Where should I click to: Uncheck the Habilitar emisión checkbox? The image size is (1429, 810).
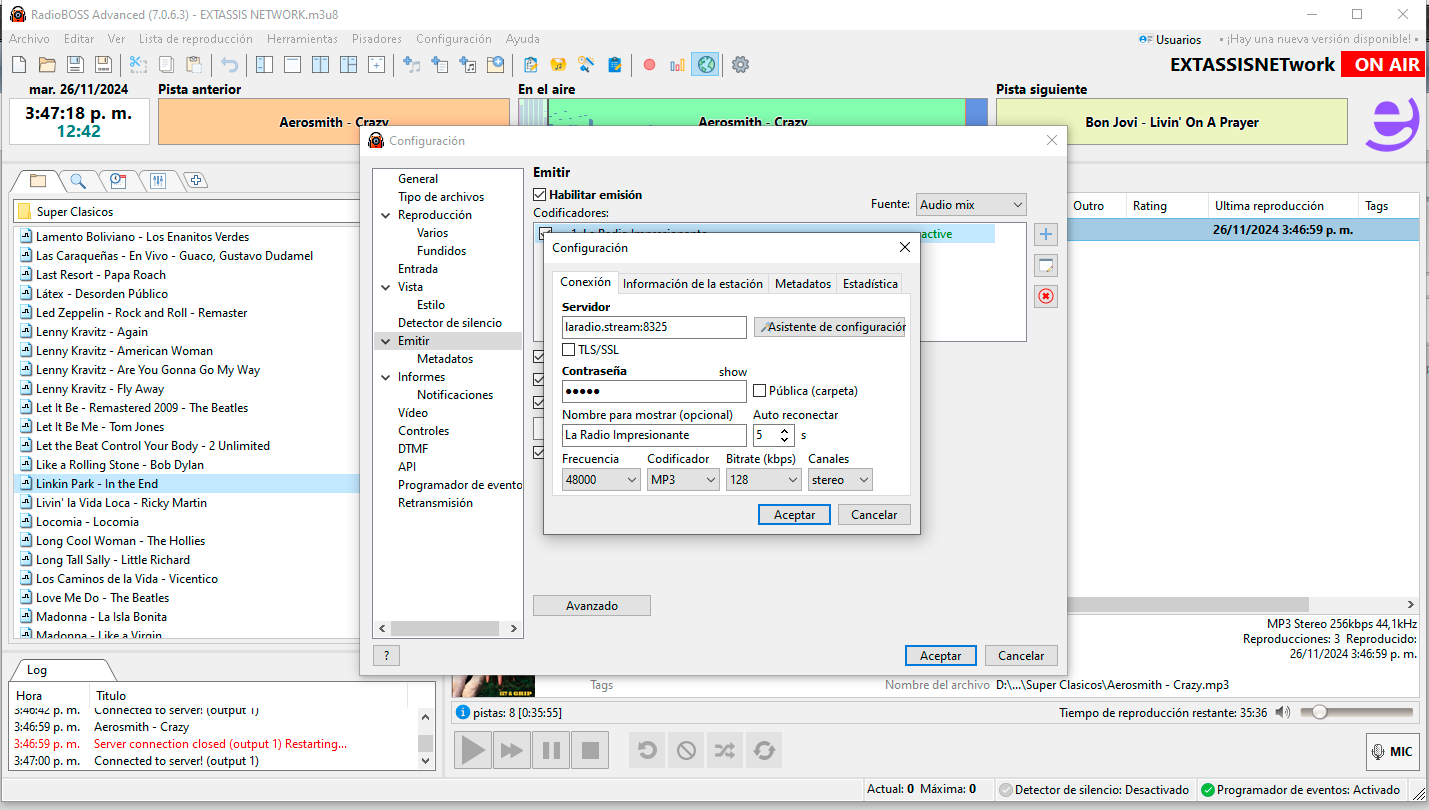[539, 195]
